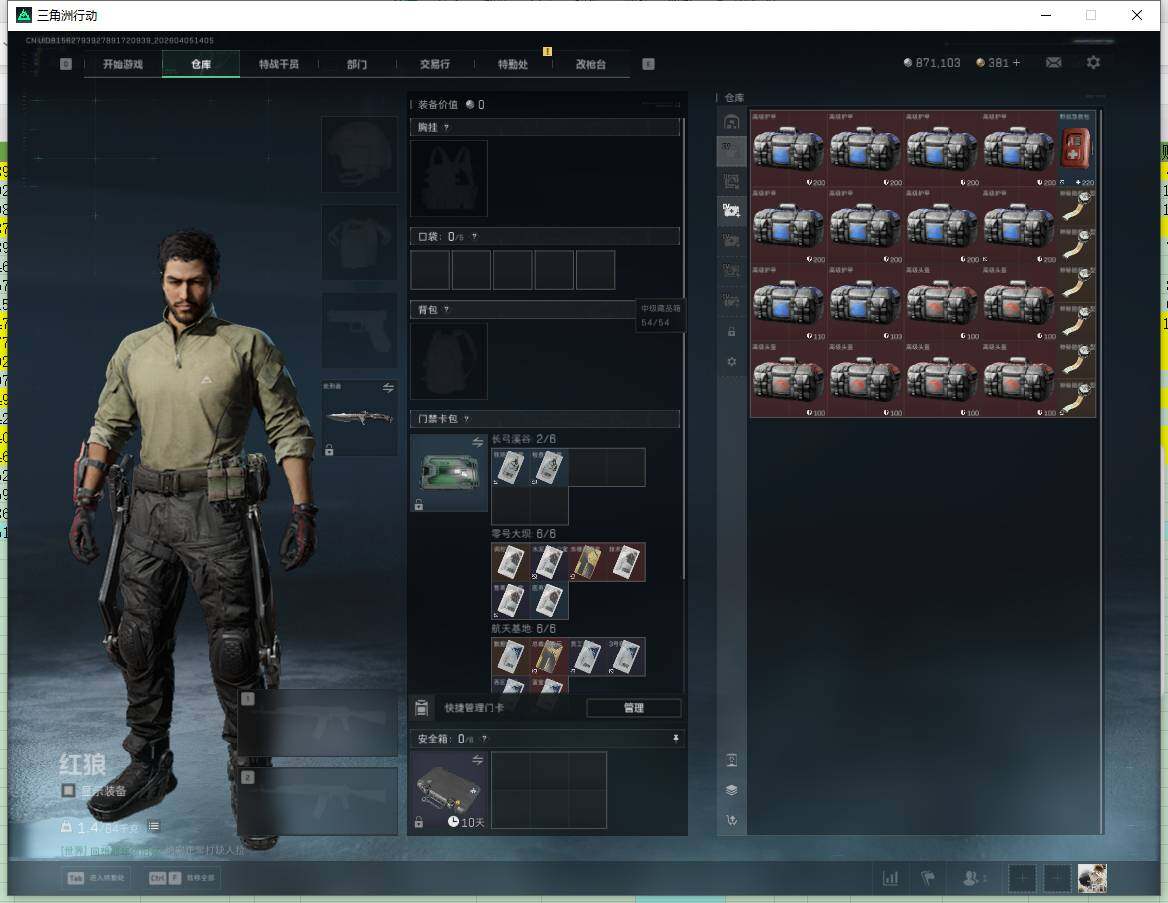Viewport: 1168px width, 903px height.
Task: Toggle the lock under the safe box
Action: tap(419, 823)
